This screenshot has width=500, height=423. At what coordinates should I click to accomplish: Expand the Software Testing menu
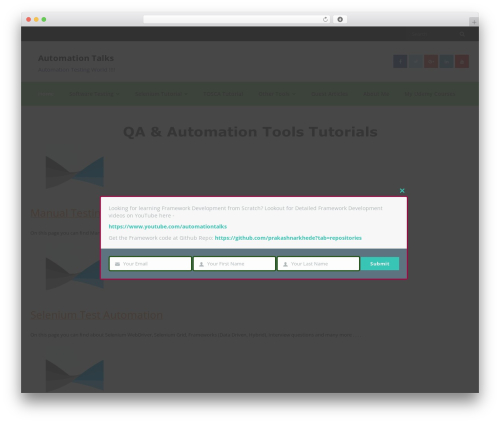(x=94, y=94)
